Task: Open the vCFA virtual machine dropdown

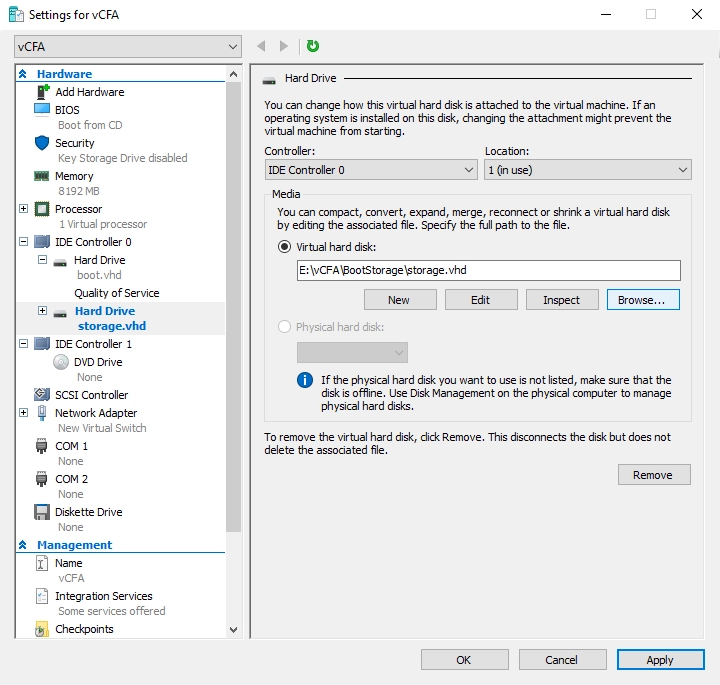Action: tap(128, 46)
